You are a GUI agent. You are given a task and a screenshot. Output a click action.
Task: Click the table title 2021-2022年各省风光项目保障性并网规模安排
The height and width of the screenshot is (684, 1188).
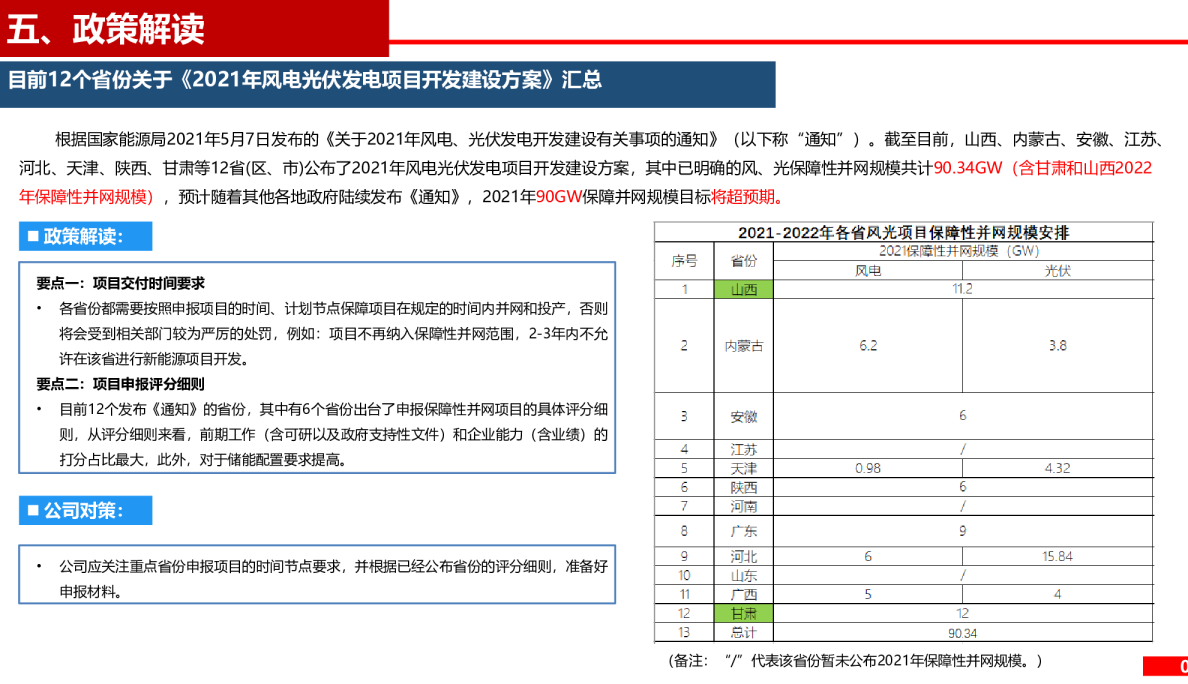tap(903, 232)
